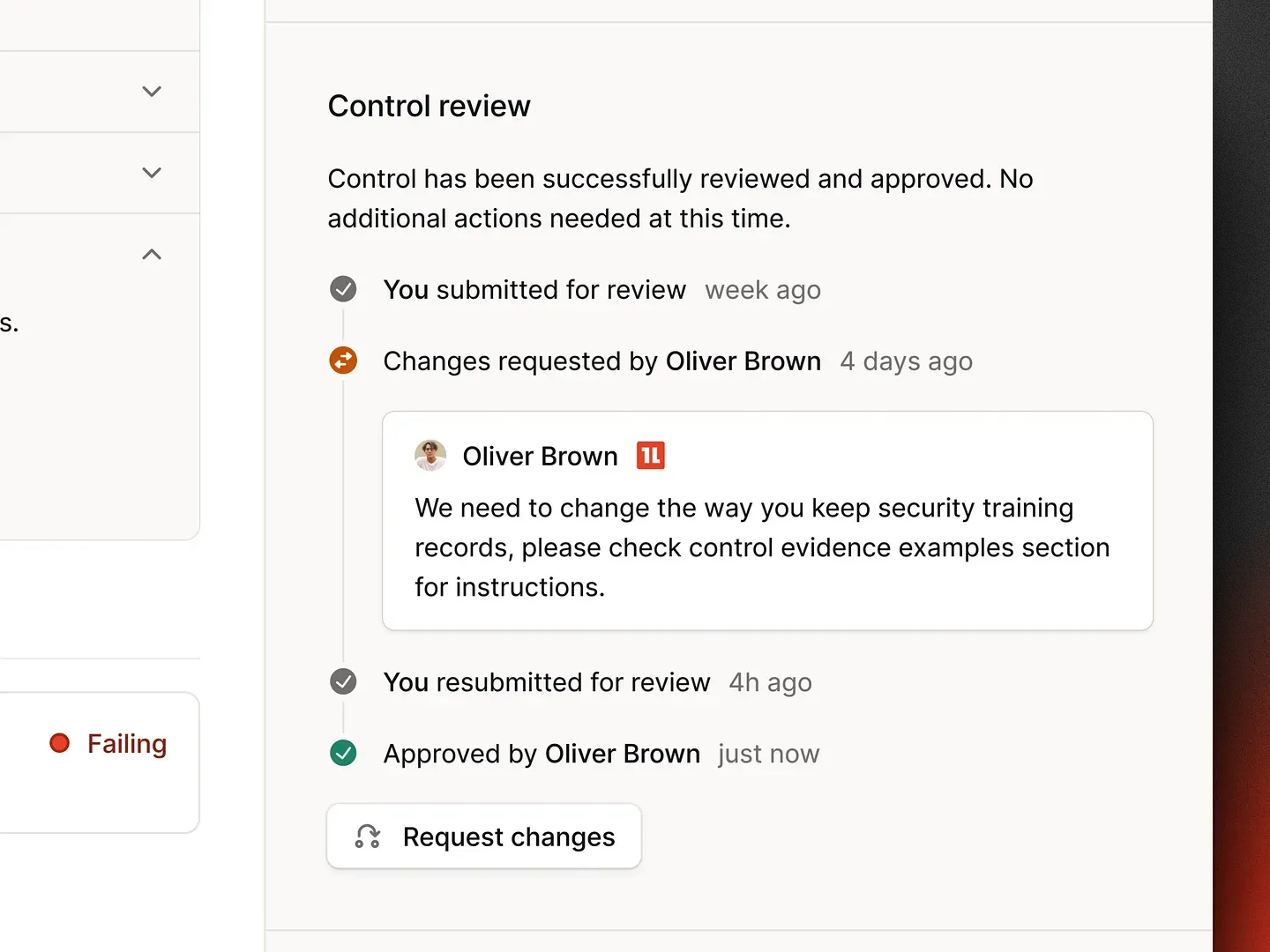The height and width of the screenshot is (952, 1270).
Task: Expand the topmost collapsed section chevron
Action: click(x=152, y=92)
